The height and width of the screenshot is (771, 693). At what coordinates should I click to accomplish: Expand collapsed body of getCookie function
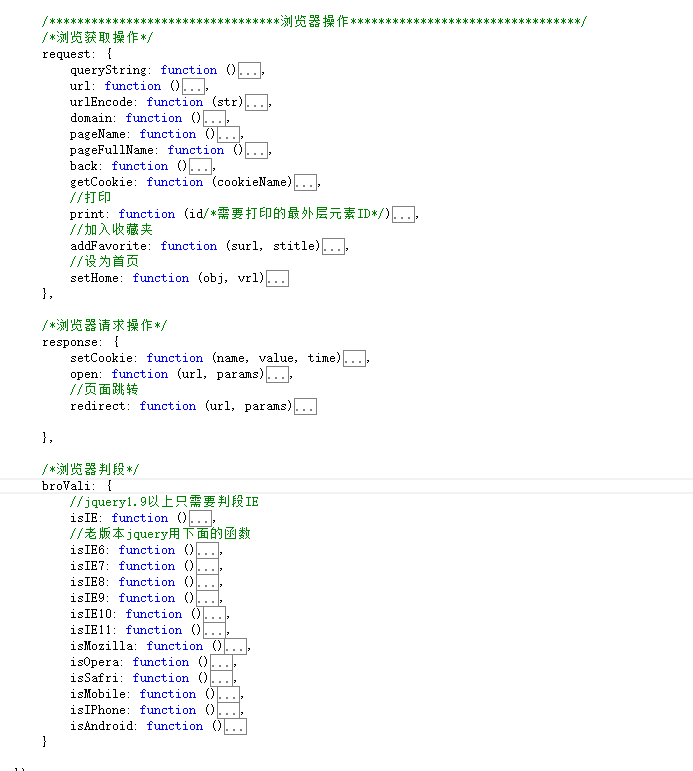(x=305, y=183)
